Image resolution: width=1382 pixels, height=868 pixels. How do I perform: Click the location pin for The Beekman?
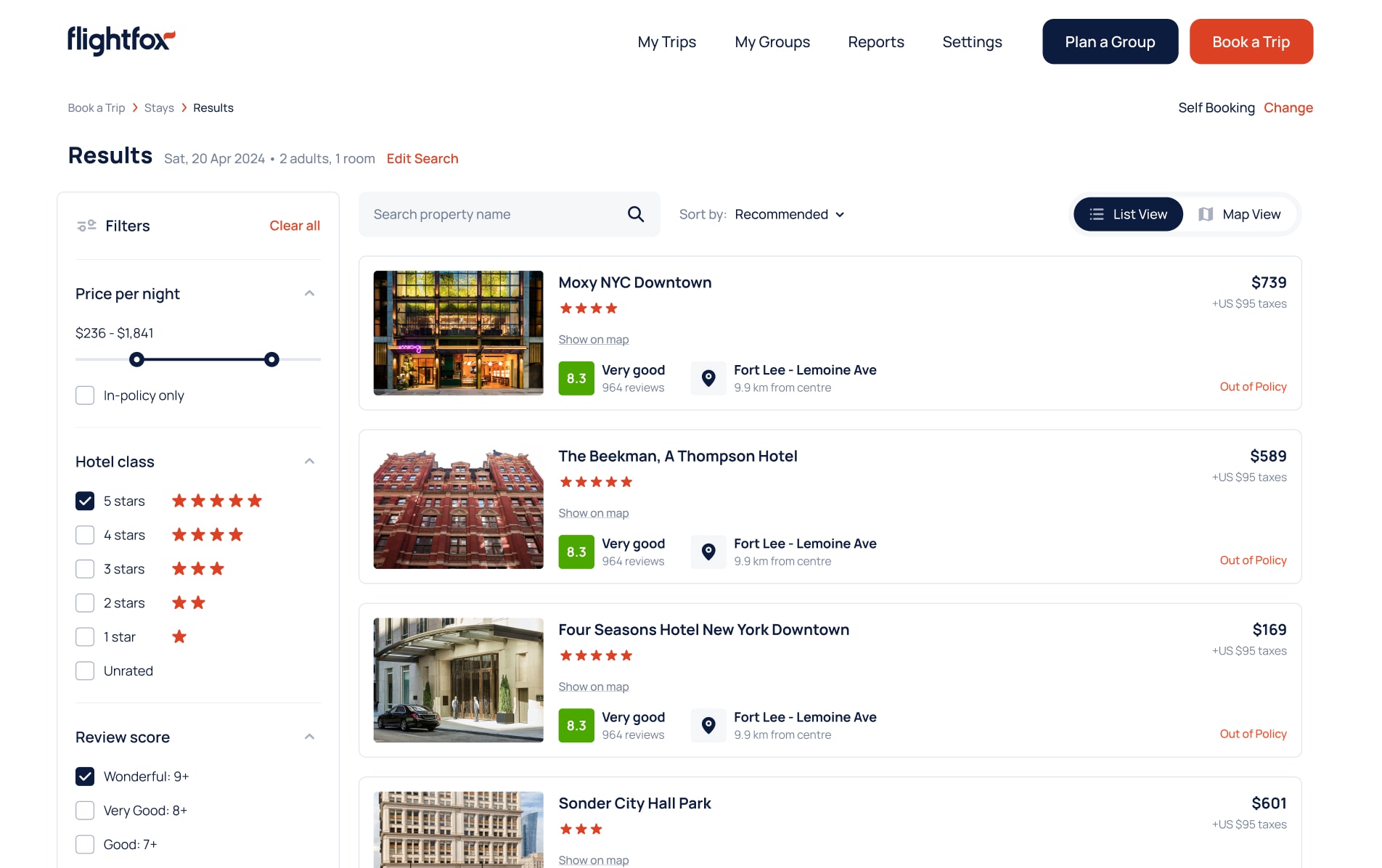coord(708,552)
